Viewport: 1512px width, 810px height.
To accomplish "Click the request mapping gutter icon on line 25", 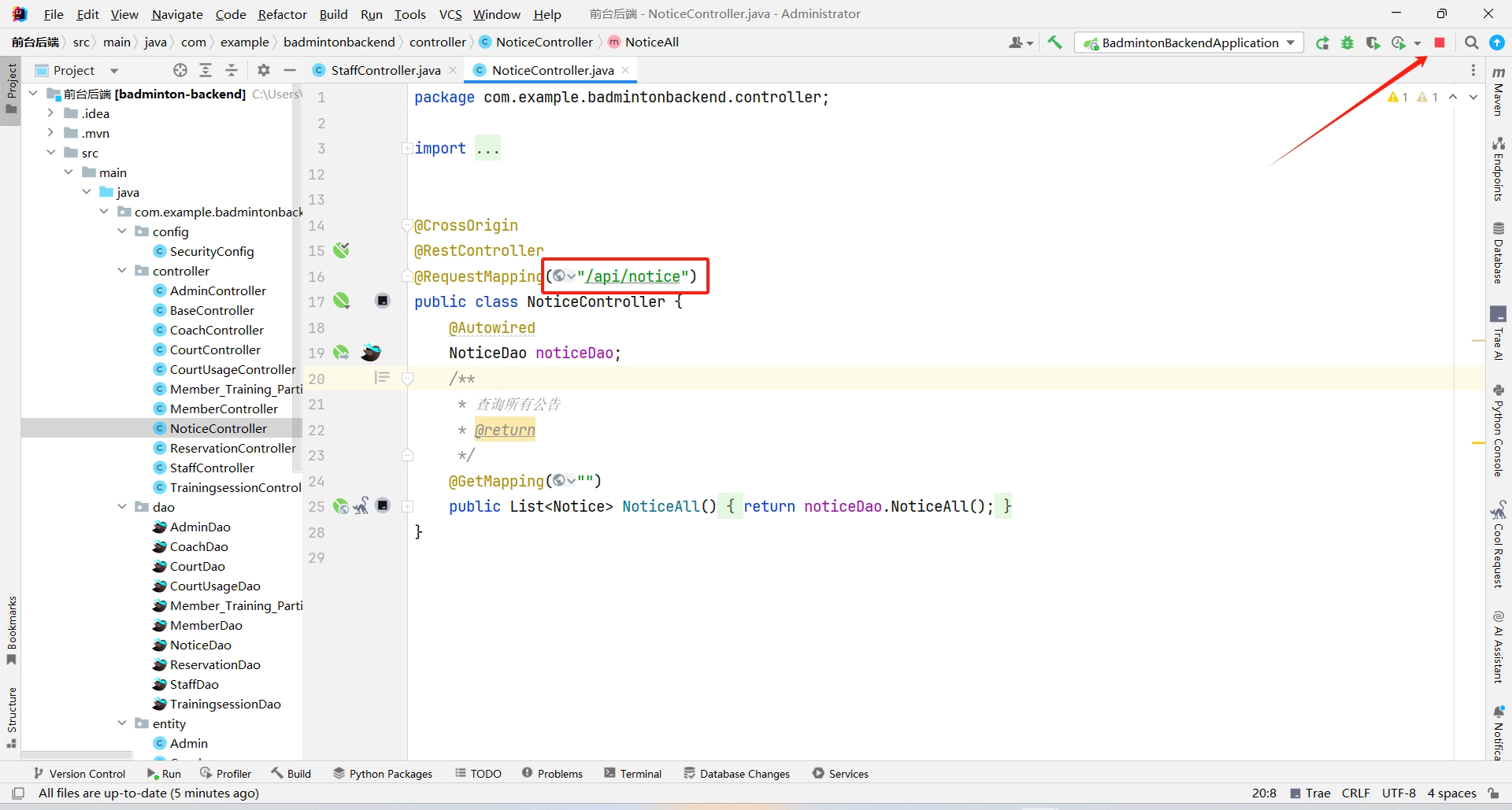I will pos(341,506).
